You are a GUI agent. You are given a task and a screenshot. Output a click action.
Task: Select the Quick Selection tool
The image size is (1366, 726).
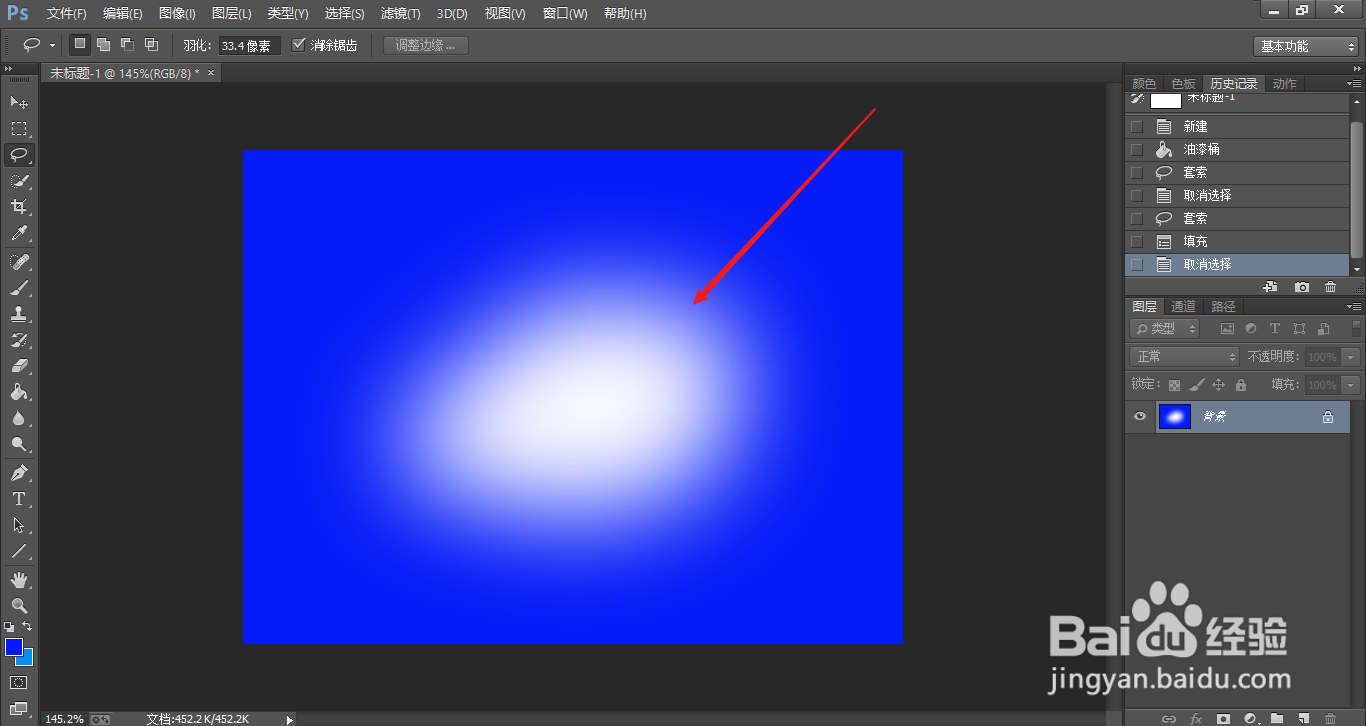[19, 180]
